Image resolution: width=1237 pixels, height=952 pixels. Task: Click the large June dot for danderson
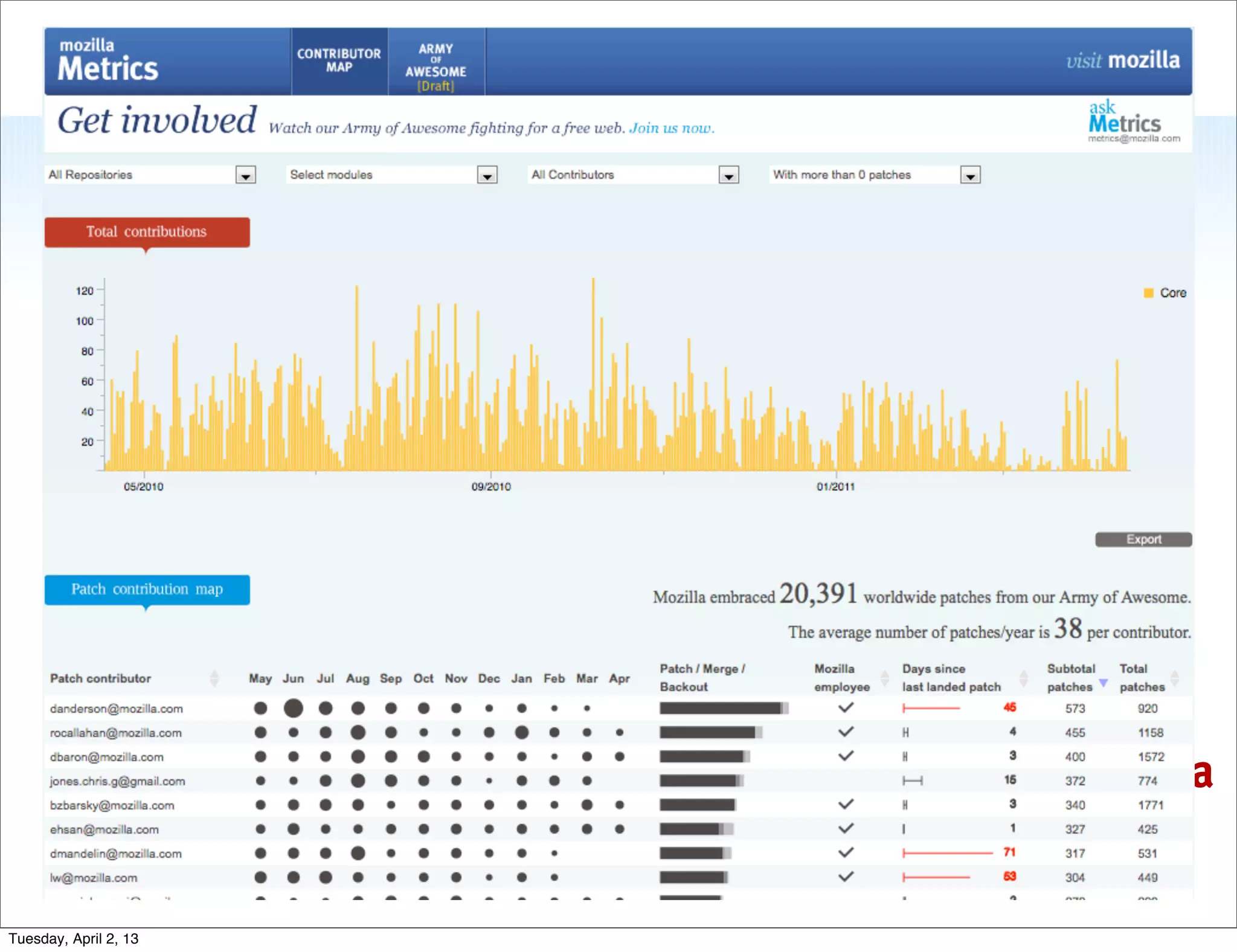[293, 708]
